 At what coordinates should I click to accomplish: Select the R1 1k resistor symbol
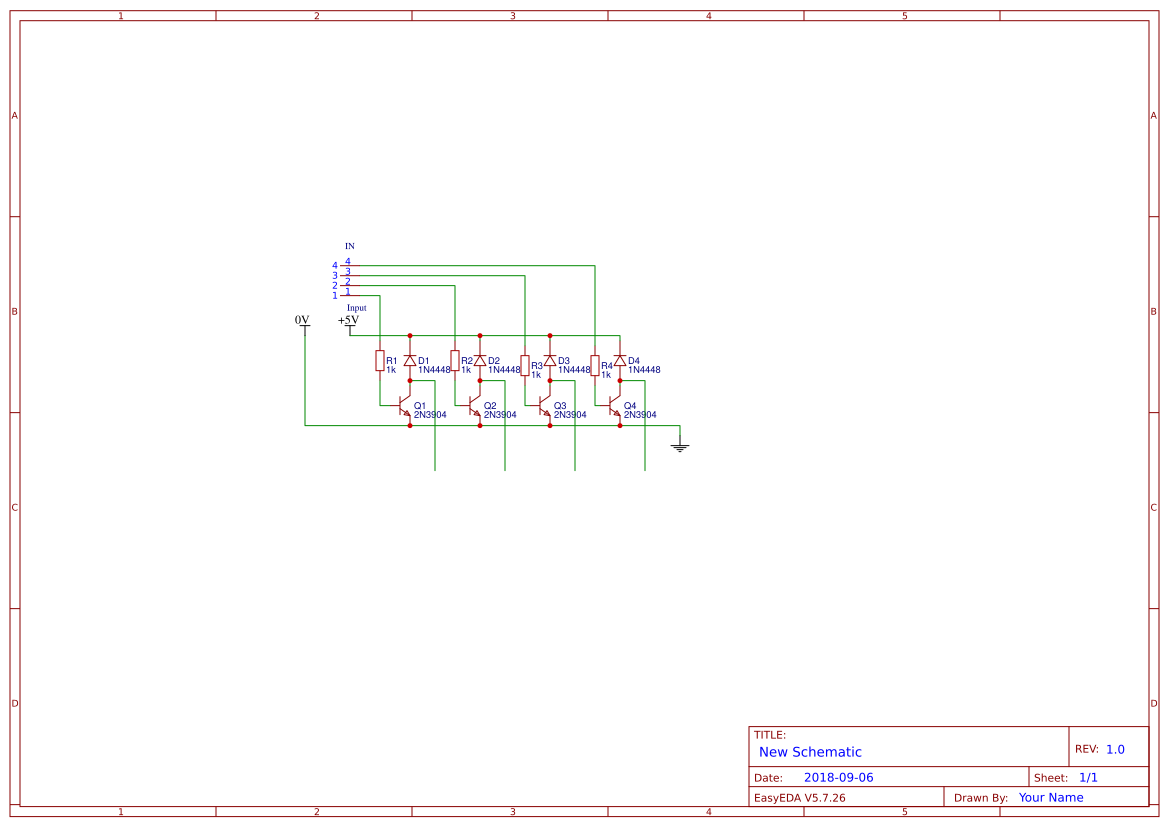click(x=380, y=361)
